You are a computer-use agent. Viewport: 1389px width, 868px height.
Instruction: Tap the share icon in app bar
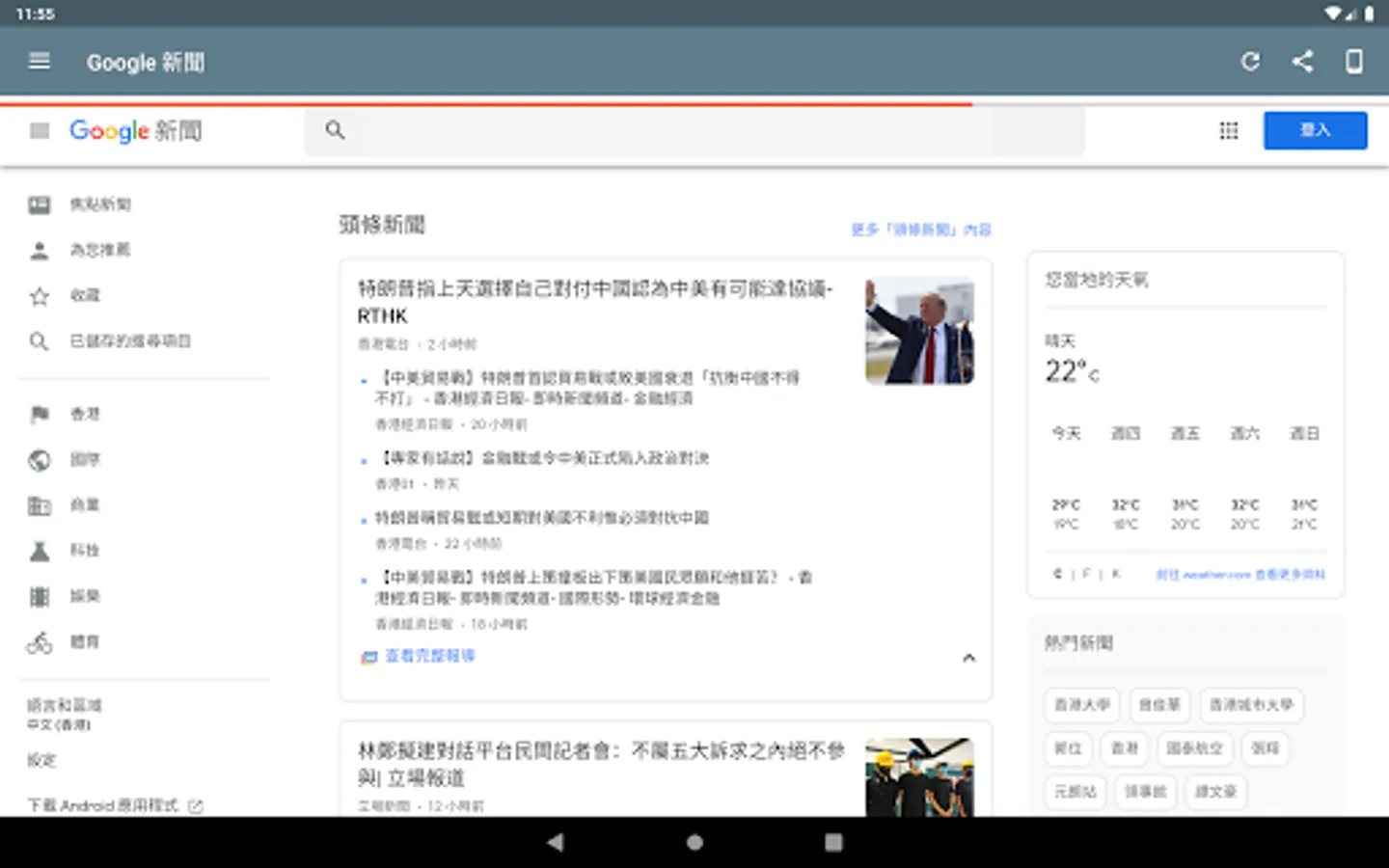[1302, 62]
